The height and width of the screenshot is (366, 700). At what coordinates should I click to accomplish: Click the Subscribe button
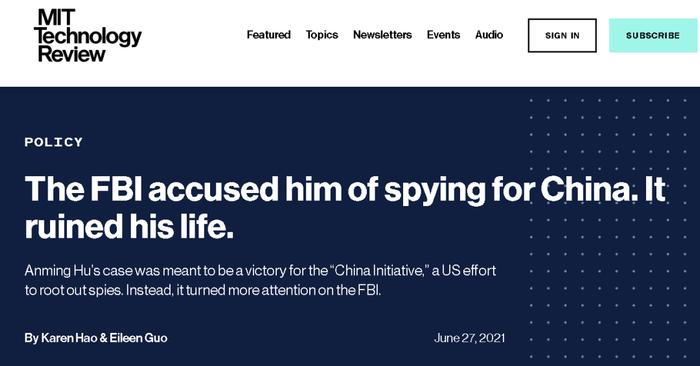[x=653, y=35]
